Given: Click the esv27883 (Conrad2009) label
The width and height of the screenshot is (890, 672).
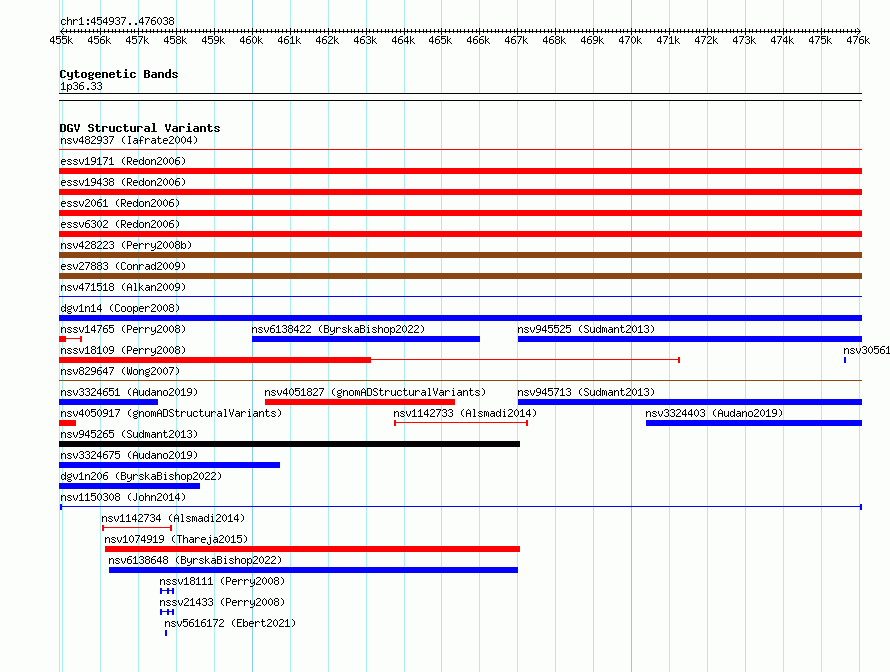Looking at the screenshot, I should [123, 266].
